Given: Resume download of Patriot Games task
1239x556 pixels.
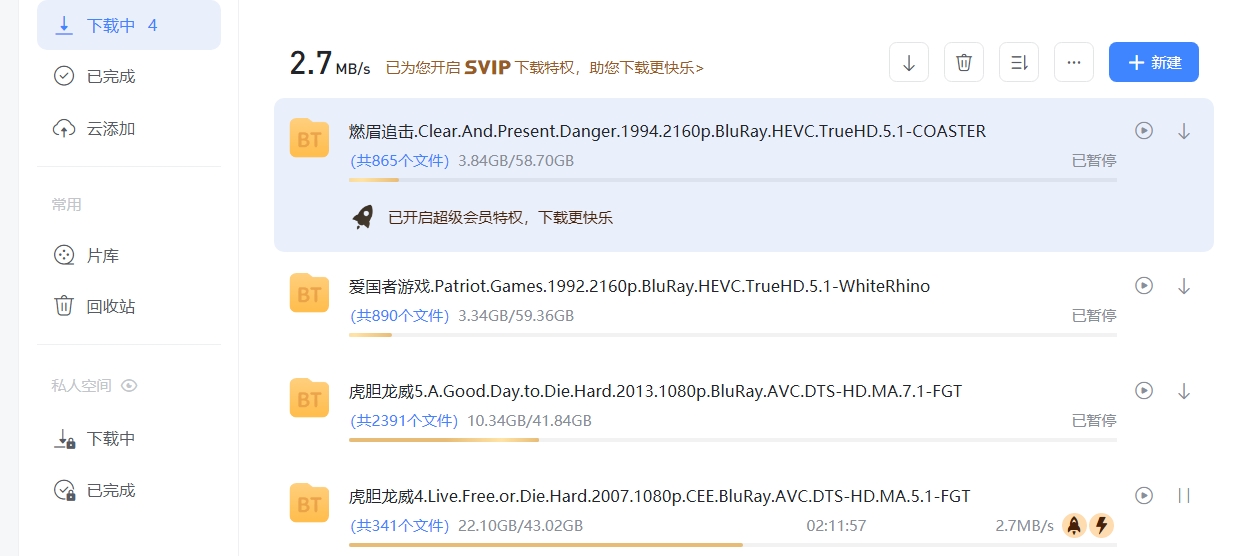Looking at the screenshot, I should [x=1184, y=287].
